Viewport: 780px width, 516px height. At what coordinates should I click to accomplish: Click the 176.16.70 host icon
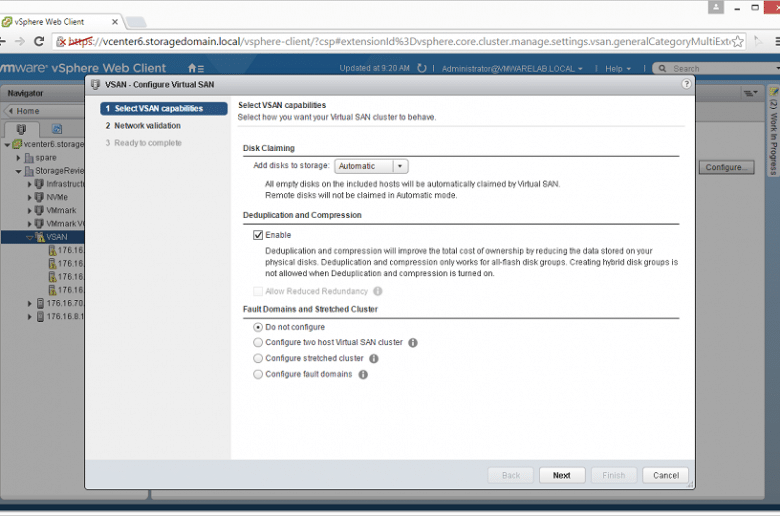click(x=40, y=304)
